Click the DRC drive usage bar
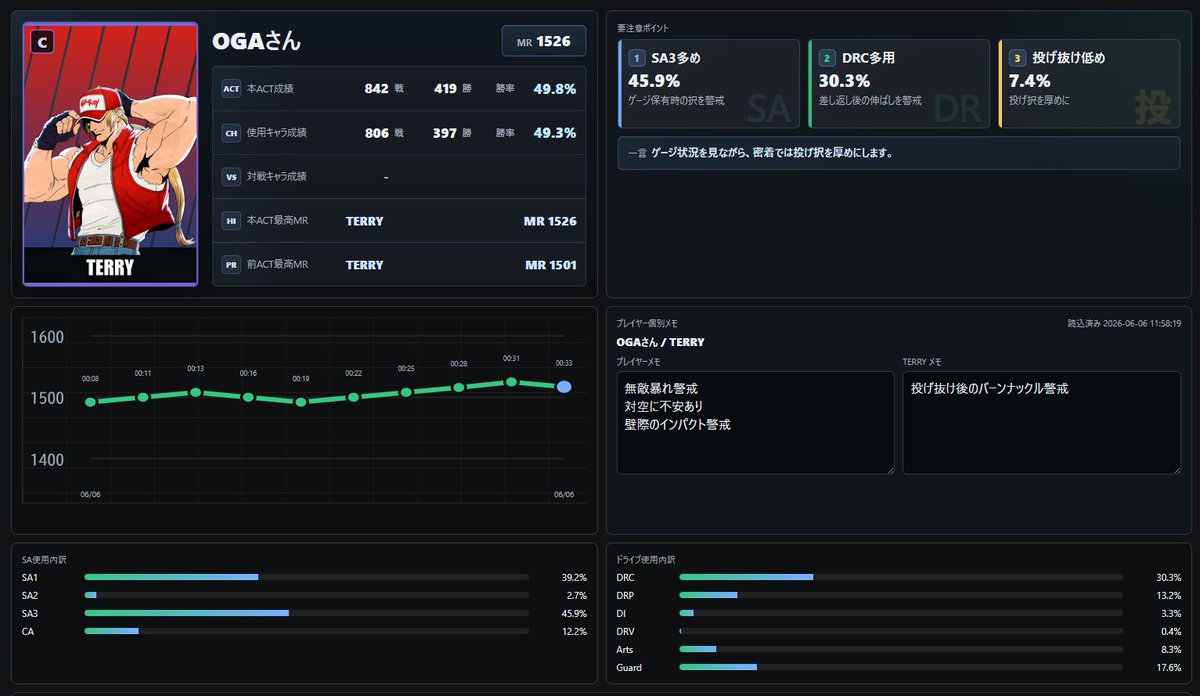 (901, 577)
